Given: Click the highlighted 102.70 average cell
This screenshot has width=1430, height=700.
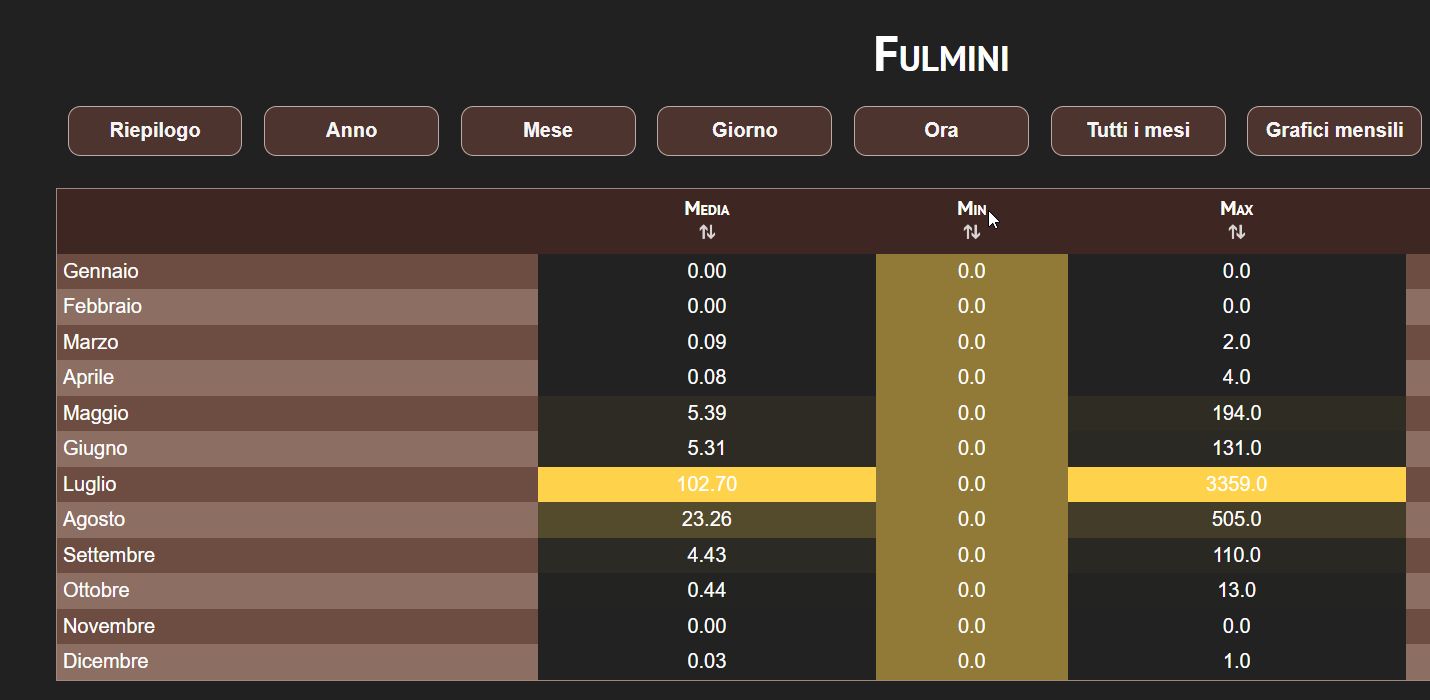Looking at the screenshot, I should click(707, 484).
